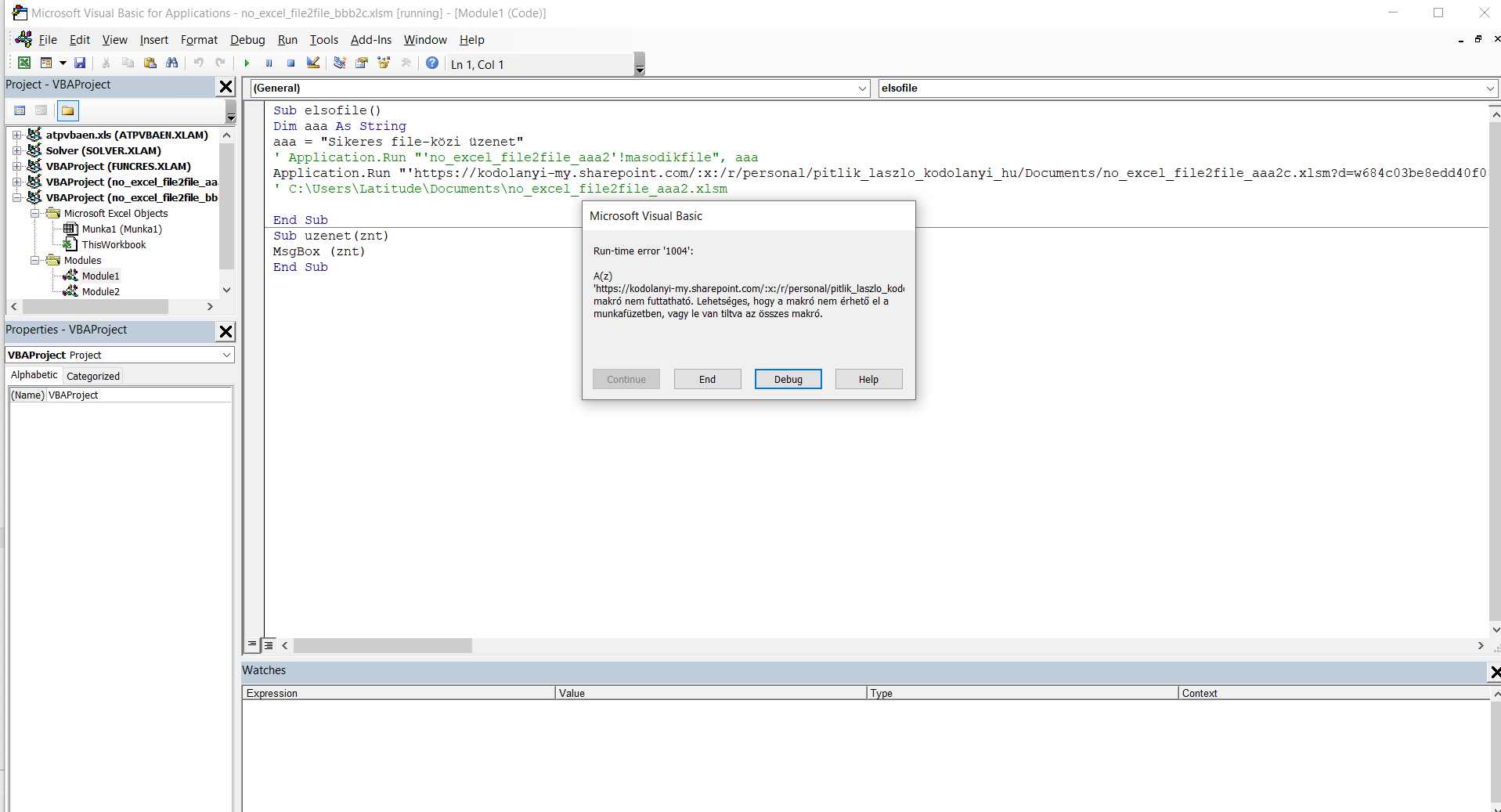
Task: Click the (Name) VBAProject property value field
Action: (x=139, y=395)
